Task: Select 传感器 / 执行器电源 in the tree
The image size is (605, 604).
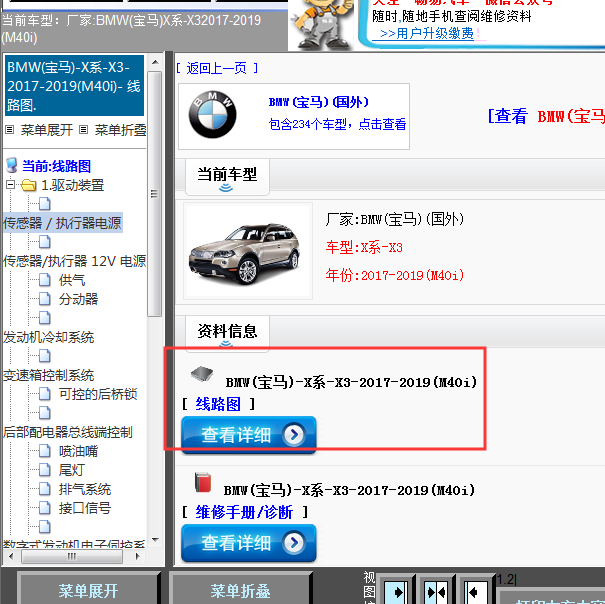Action: 63,223
